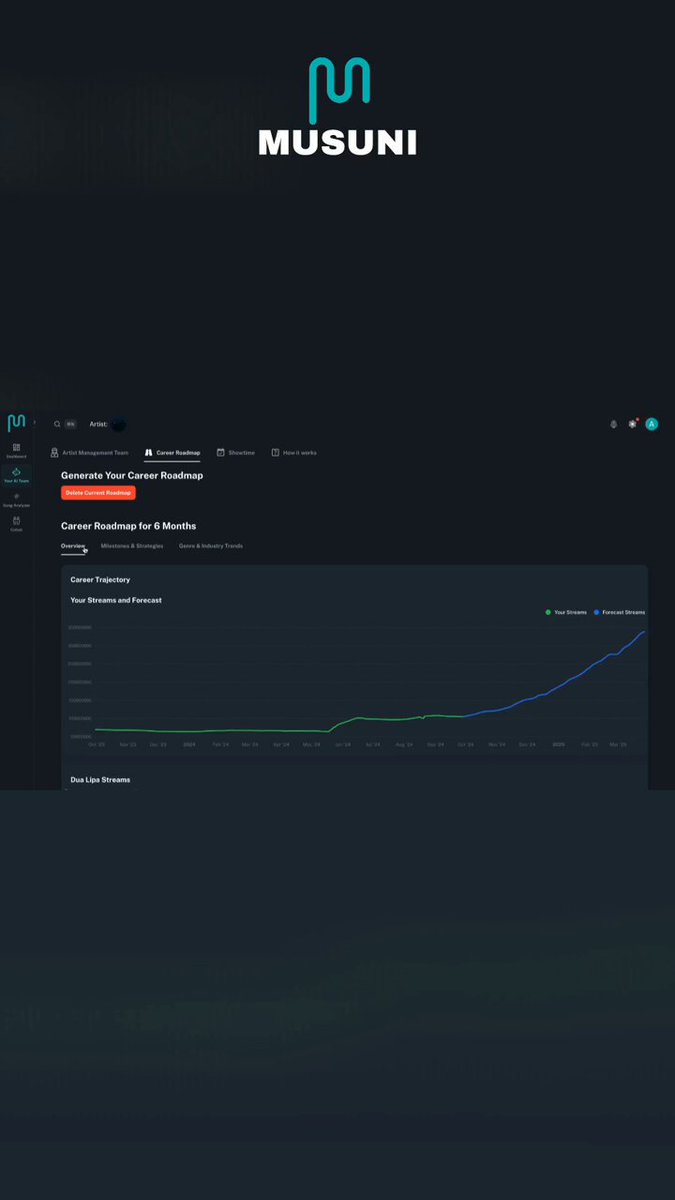
Task: Open the How it works tab
Action: tap(294, 453)
